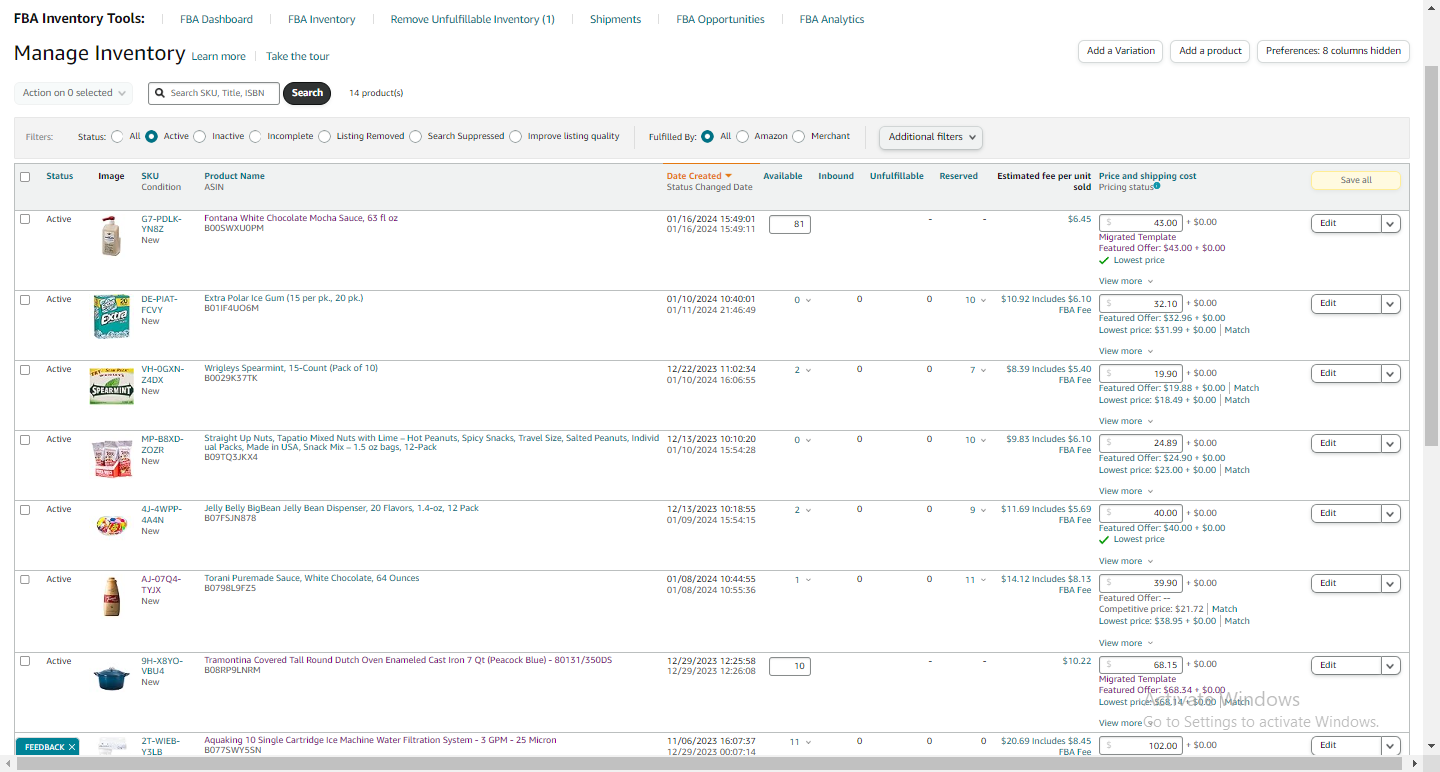This screenshot has height=772, width=1440.
Task: Select the Fontana White Chocolate Mocha Sauce row checkbox
Action: (x=25, y=219)
